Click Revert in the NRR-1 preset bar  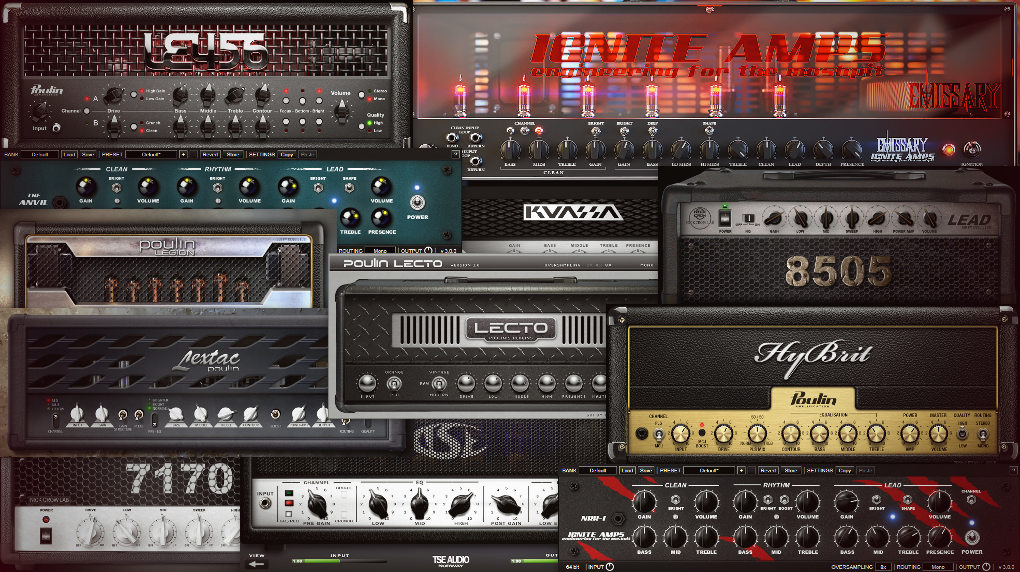[768, 470]
